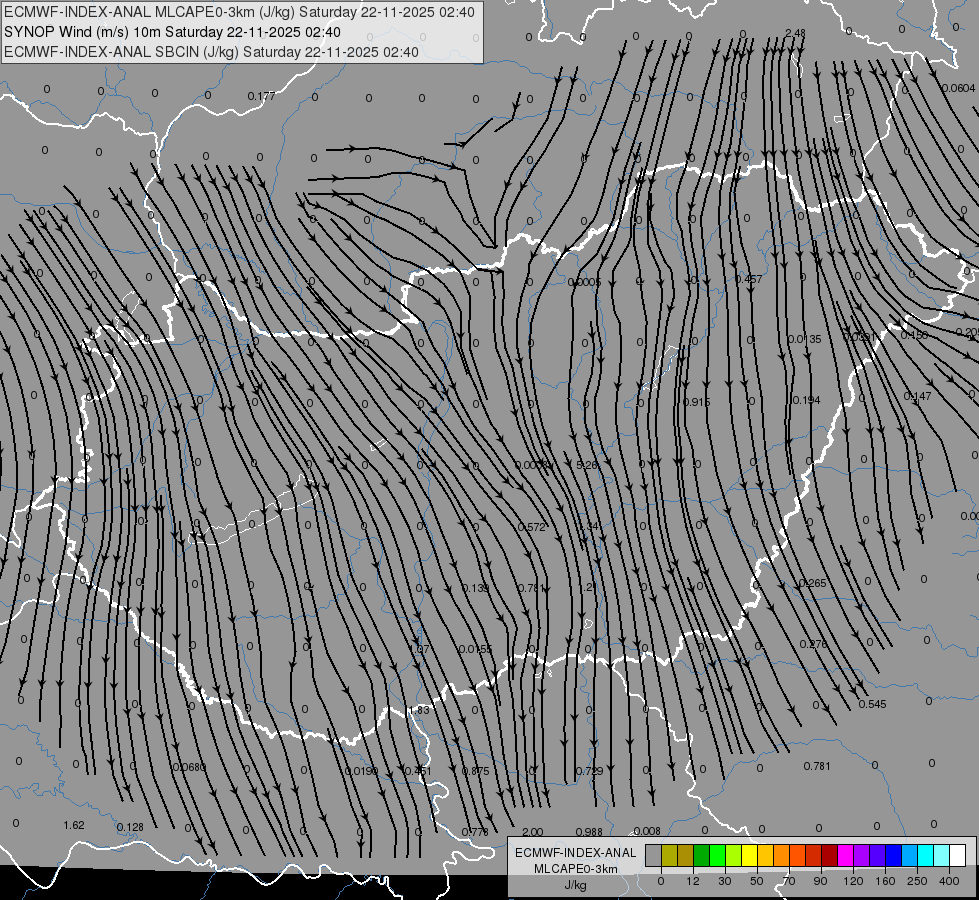Viewport: 979px width, 900px height.
Task: Click the map value '0.729'
Action: pyautogui.click(x=589, y=771)
